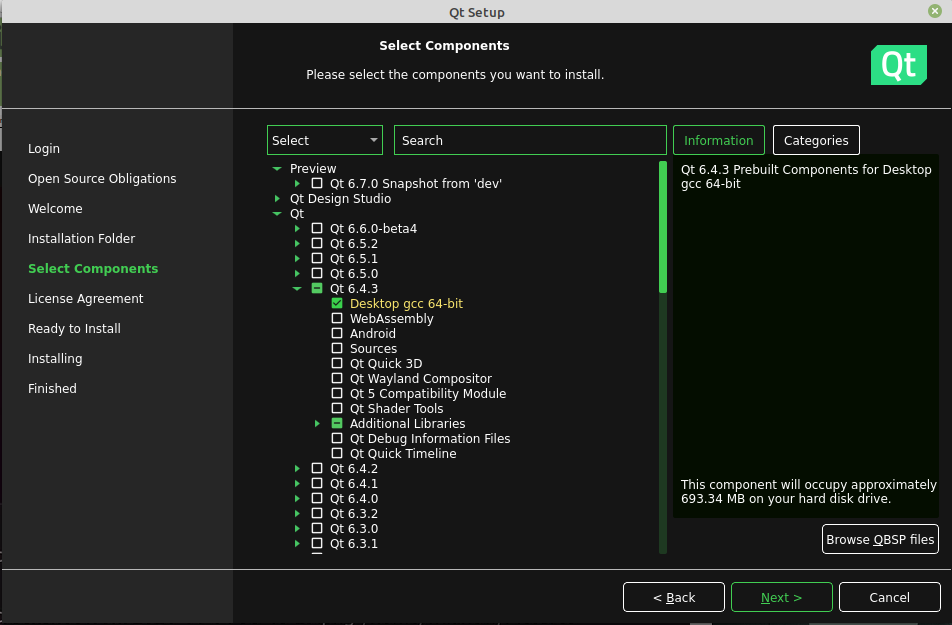
Task: Switch to the Information tab
Action: (x=719, y=141)
